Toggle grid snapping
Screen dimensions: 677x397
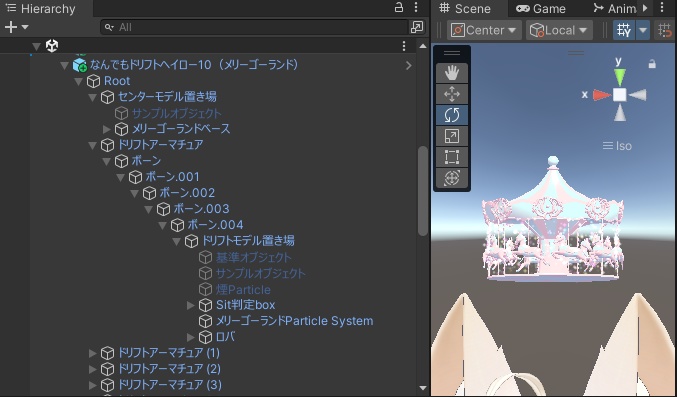665,30
